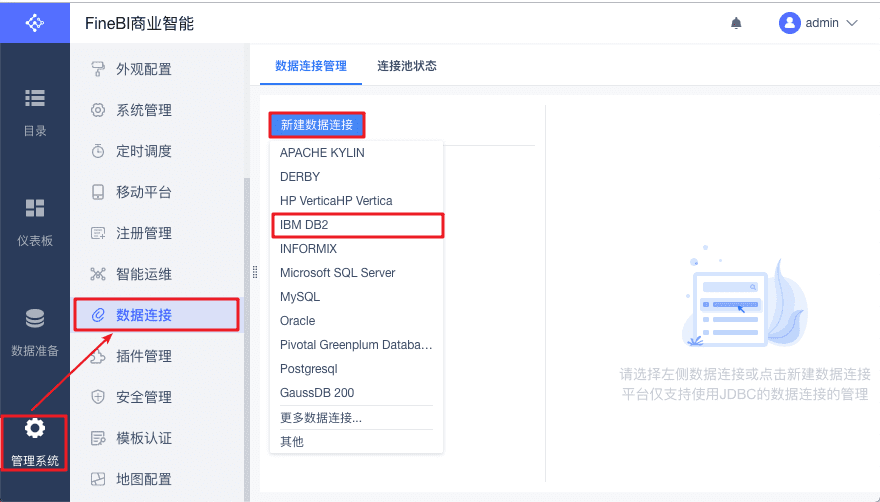880x502 pixels.
Task: Click the admin user avatar icon
Action: (x=790, y=23)
